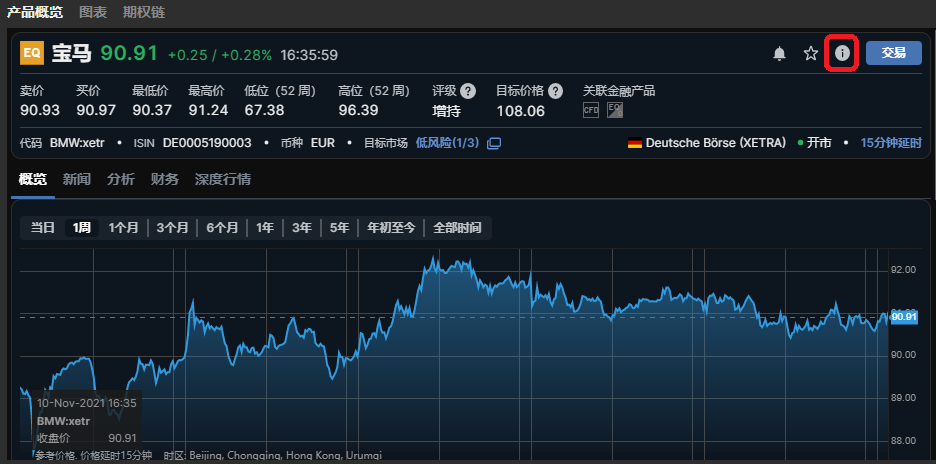Image resolution: width=936 pixels, height=464 pixels.
Task: Switch to 图表 top tab
Action: click(x=93, y=12)
